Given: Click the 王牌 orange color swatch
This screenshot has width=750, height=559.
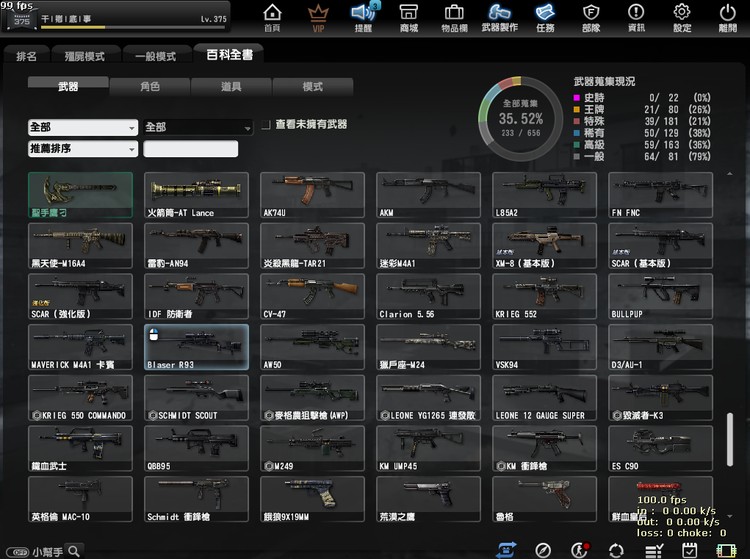Looking at the screenshot, I should 576,110.
